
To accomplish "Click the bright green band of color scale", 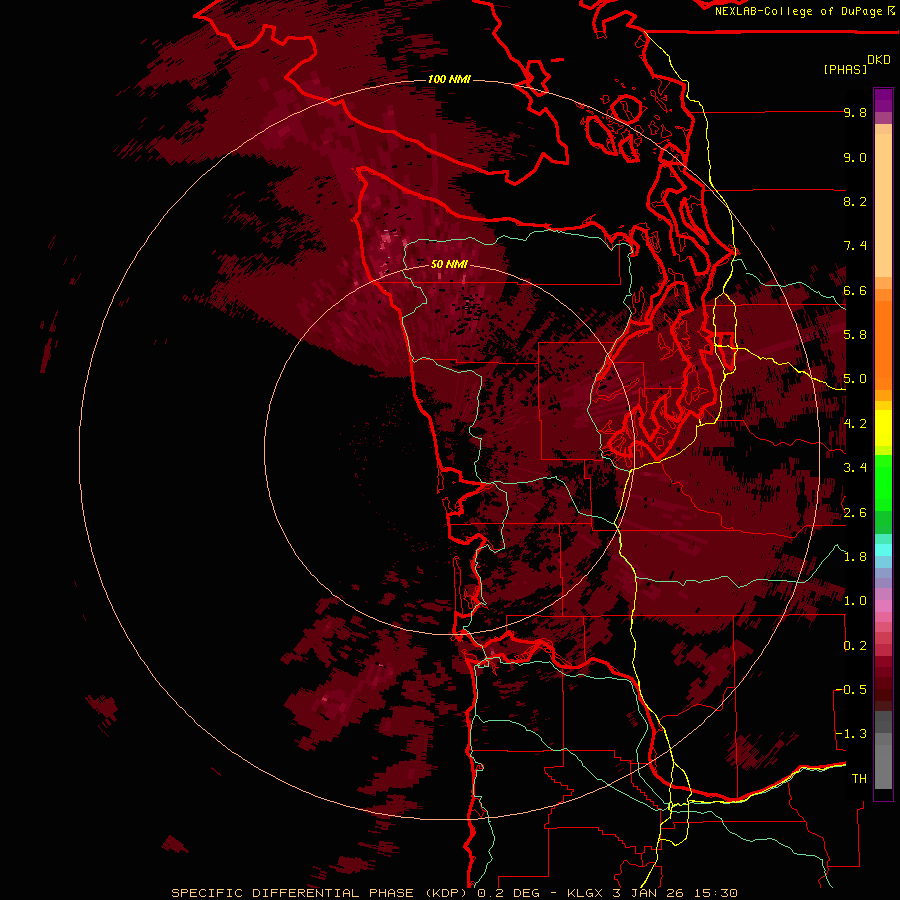I will (x=883, y=482).
